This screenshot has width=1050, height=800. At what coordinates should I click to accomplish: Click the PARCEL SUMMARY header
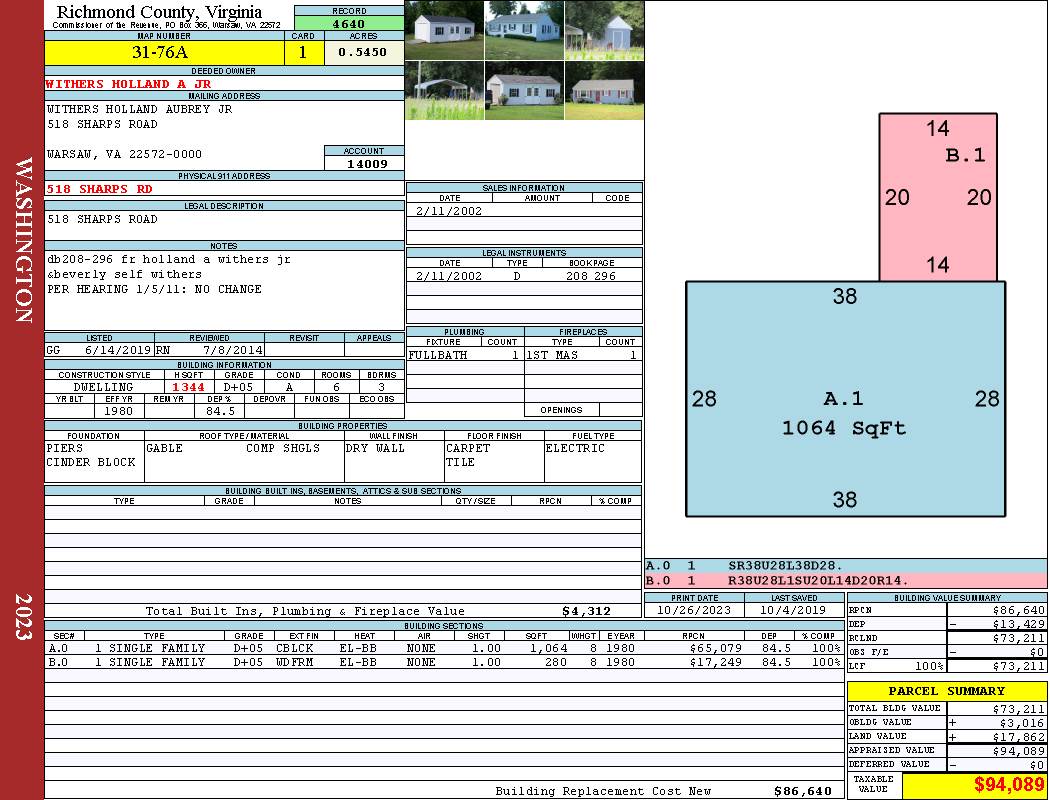pos(946,691)
